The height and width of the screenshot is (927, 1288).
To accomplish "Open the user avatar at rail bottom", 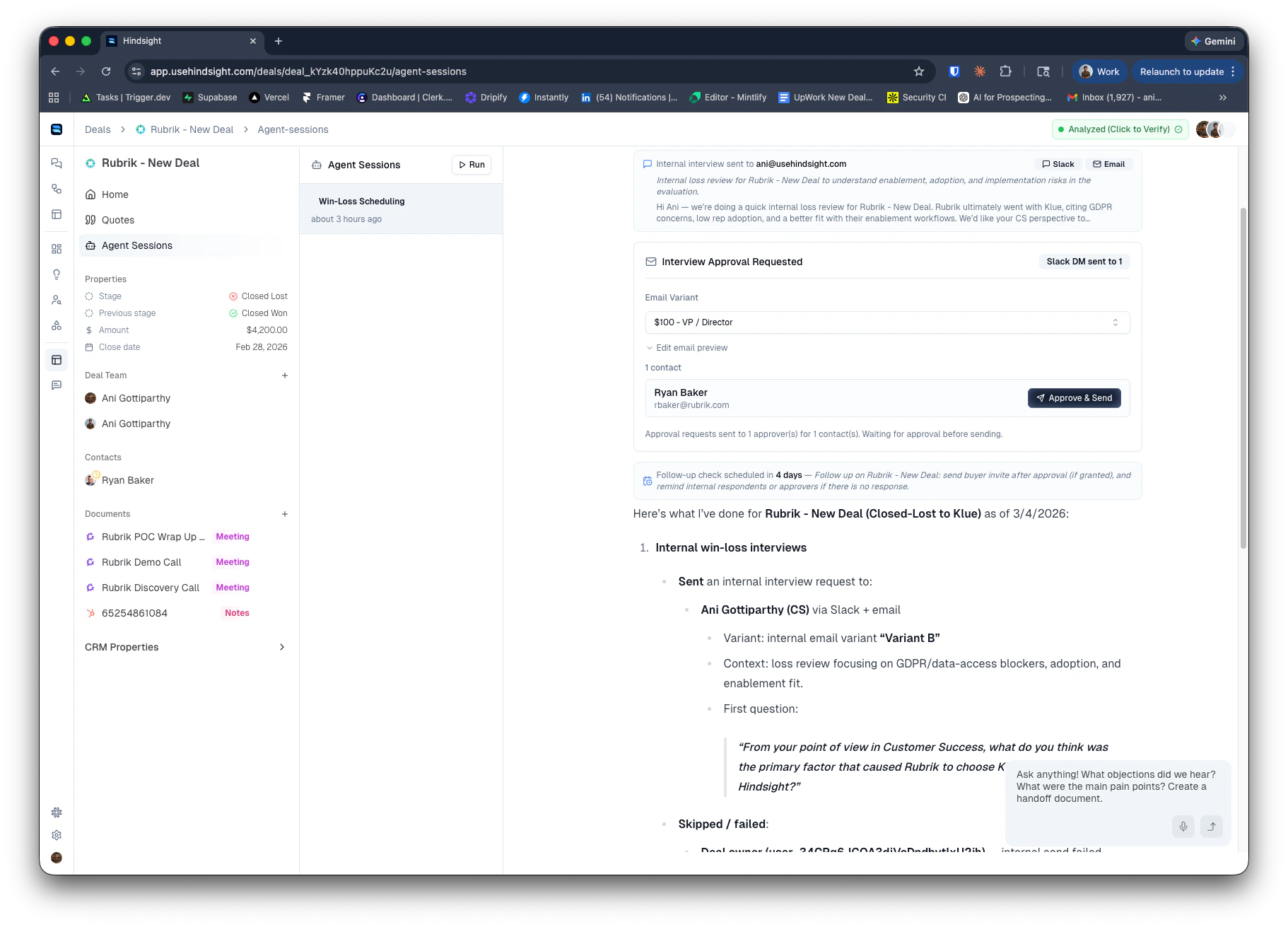I will 57,858.
